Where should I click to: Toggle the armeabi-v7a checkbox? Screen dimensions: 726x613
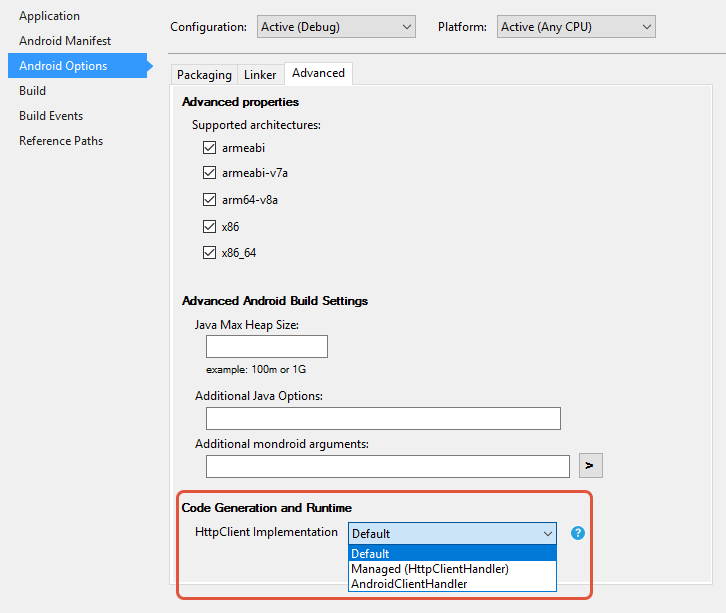209,173
